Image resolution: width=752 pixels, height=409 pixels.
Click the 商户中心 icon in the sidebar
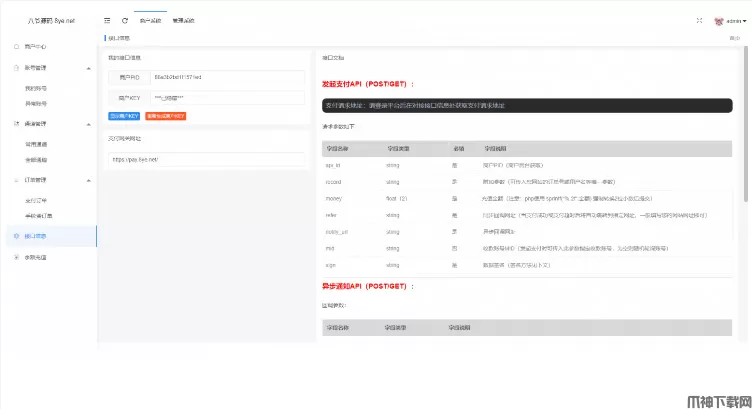(x=16, y=46)
